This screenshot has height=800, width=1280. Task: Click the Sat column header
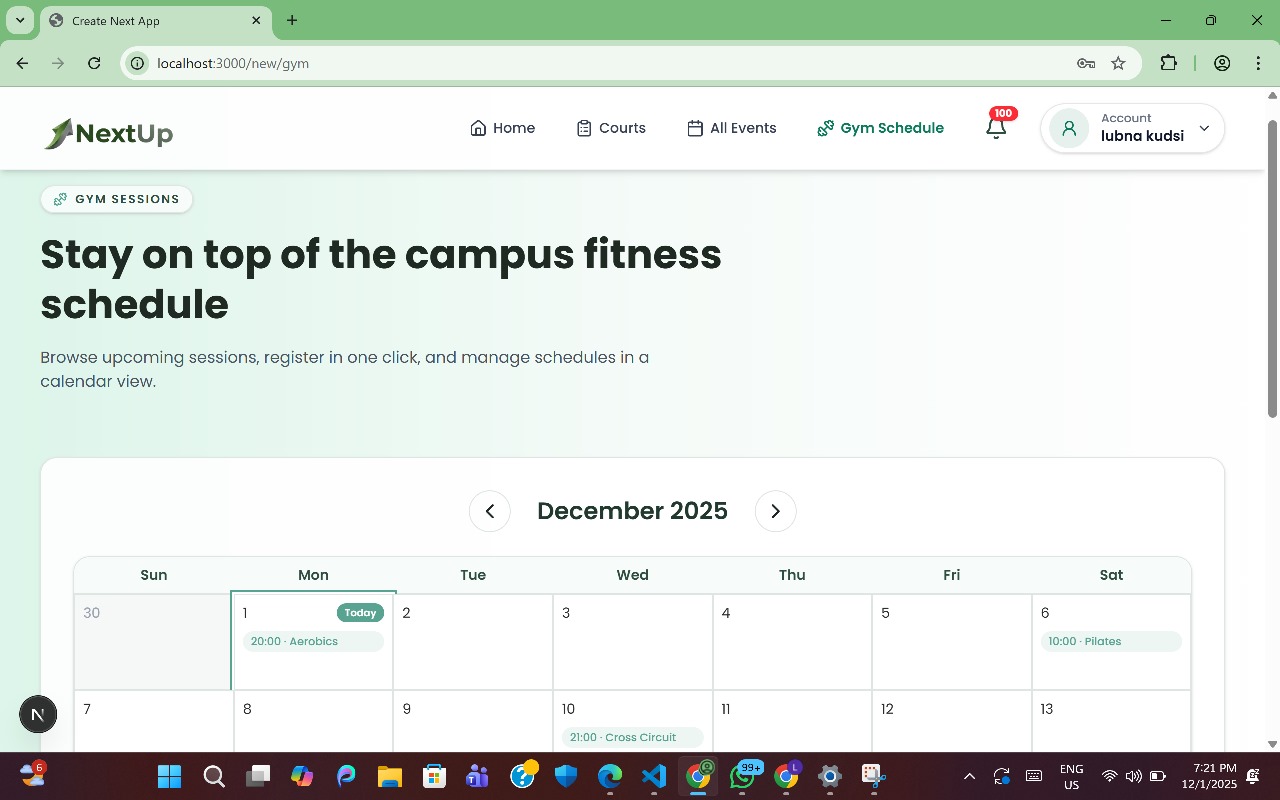coord(1111,575)
